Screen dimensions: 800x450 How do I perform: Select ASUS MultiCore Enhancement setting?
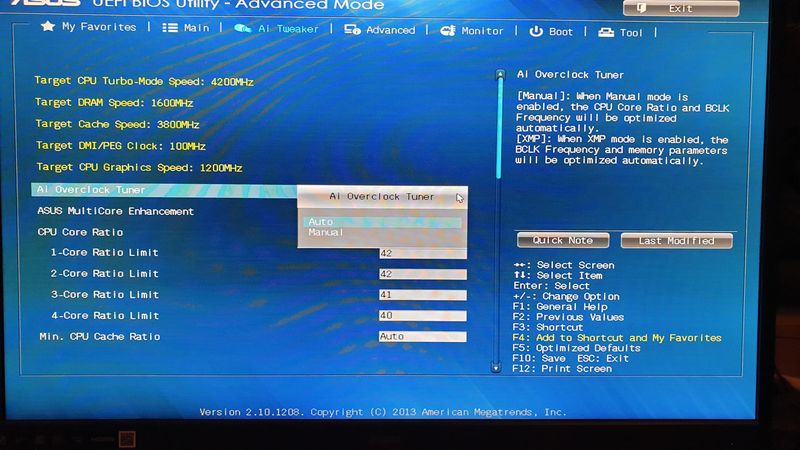(x=115, y=211)
